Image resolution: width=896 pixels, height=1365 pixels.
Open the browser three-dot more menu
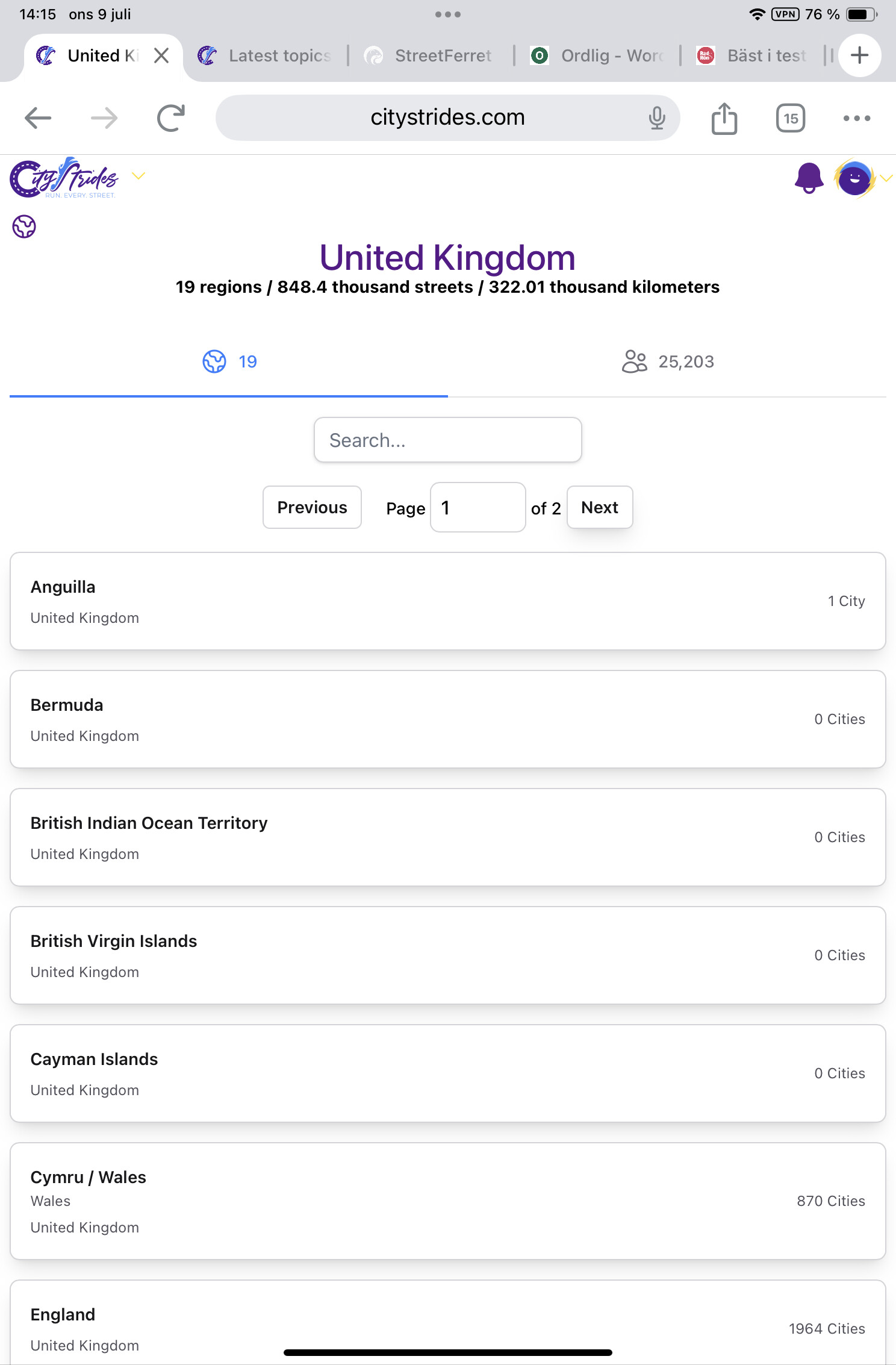(857, 118)
